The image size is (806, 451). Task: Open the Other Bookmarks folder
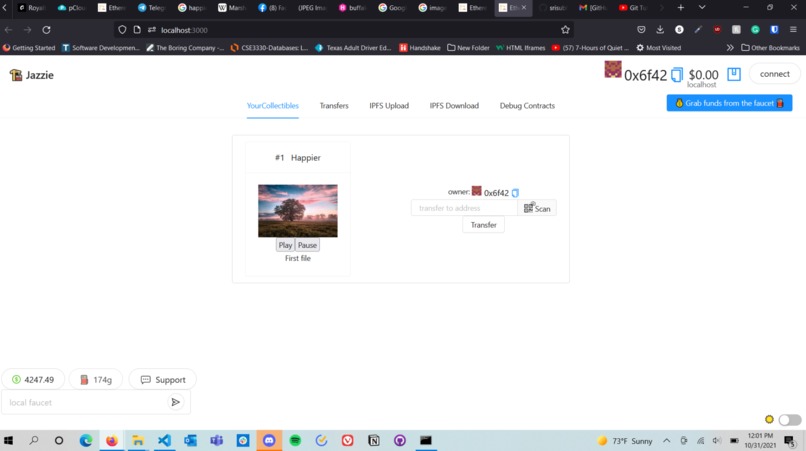771,48
